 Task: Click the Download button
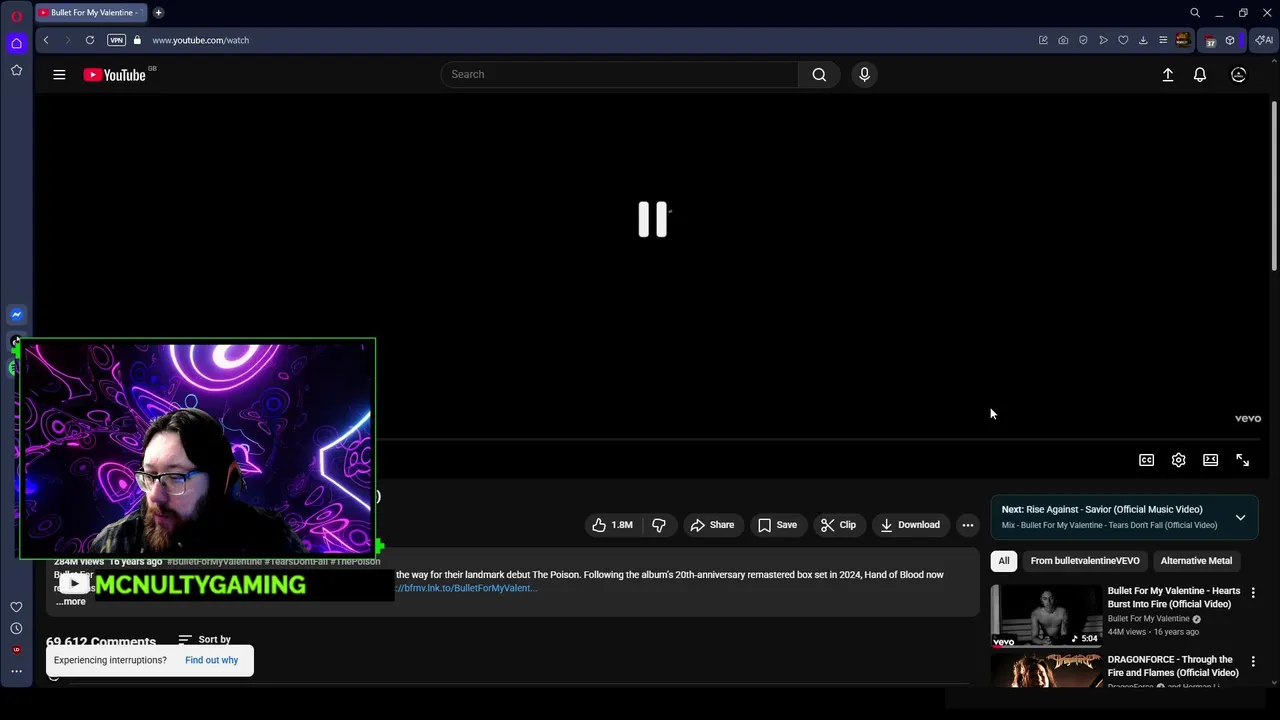910,525
